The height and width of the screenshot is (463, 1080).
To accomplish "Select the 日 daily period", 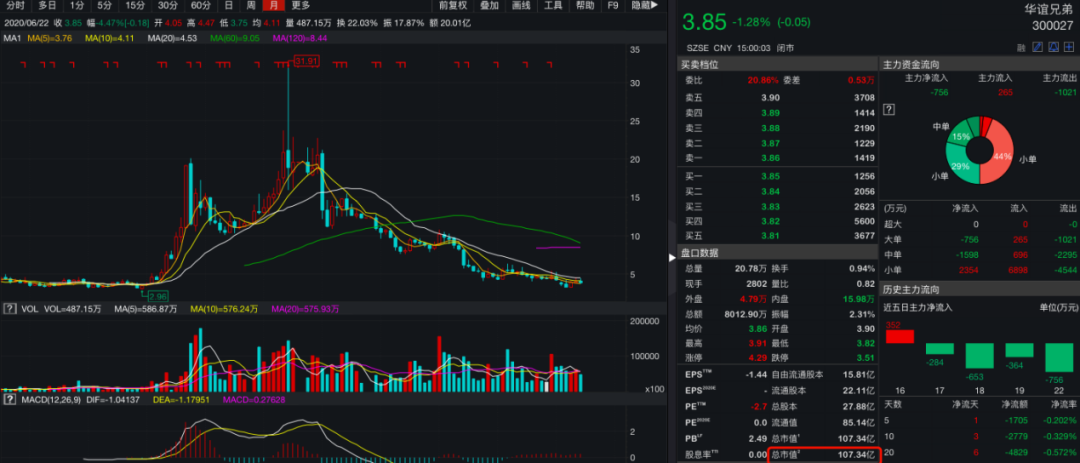I will tap(228, 6).
